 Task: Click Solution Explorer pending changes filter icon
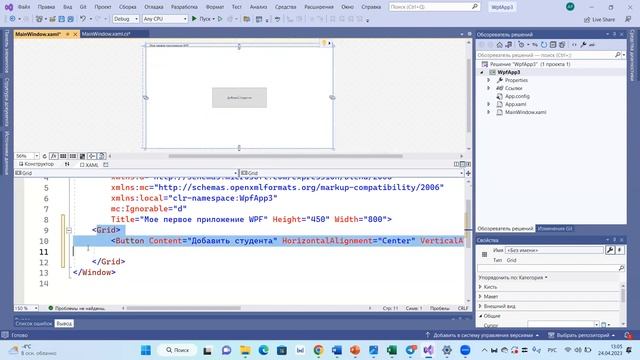(x=521, y=44)
